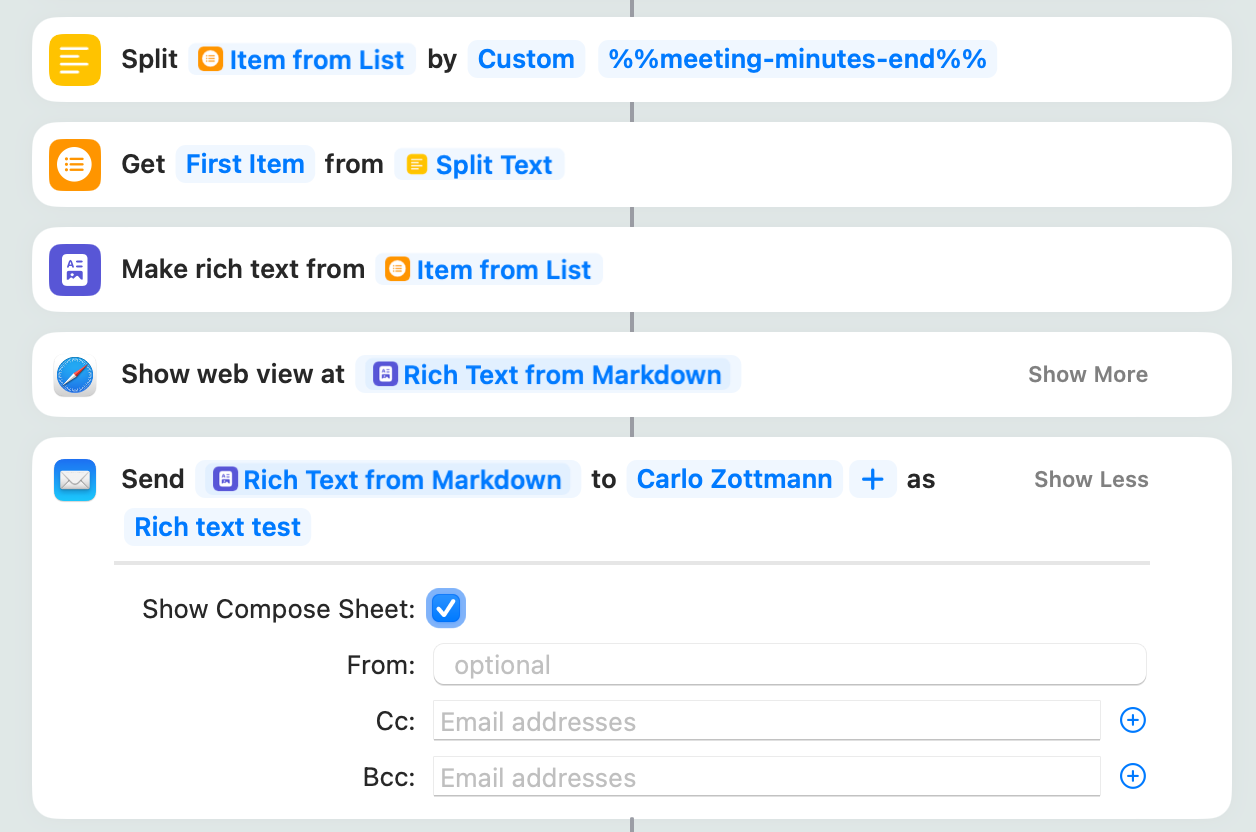
Task: Select the Split Text variable token
Action: click(480, 165)
